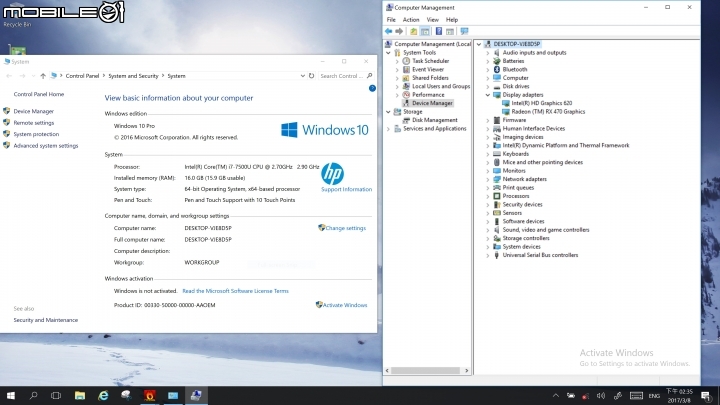The image size is (720, 405).
Task: Open the Help menu in Computer Management
Action: pos(451,20)
